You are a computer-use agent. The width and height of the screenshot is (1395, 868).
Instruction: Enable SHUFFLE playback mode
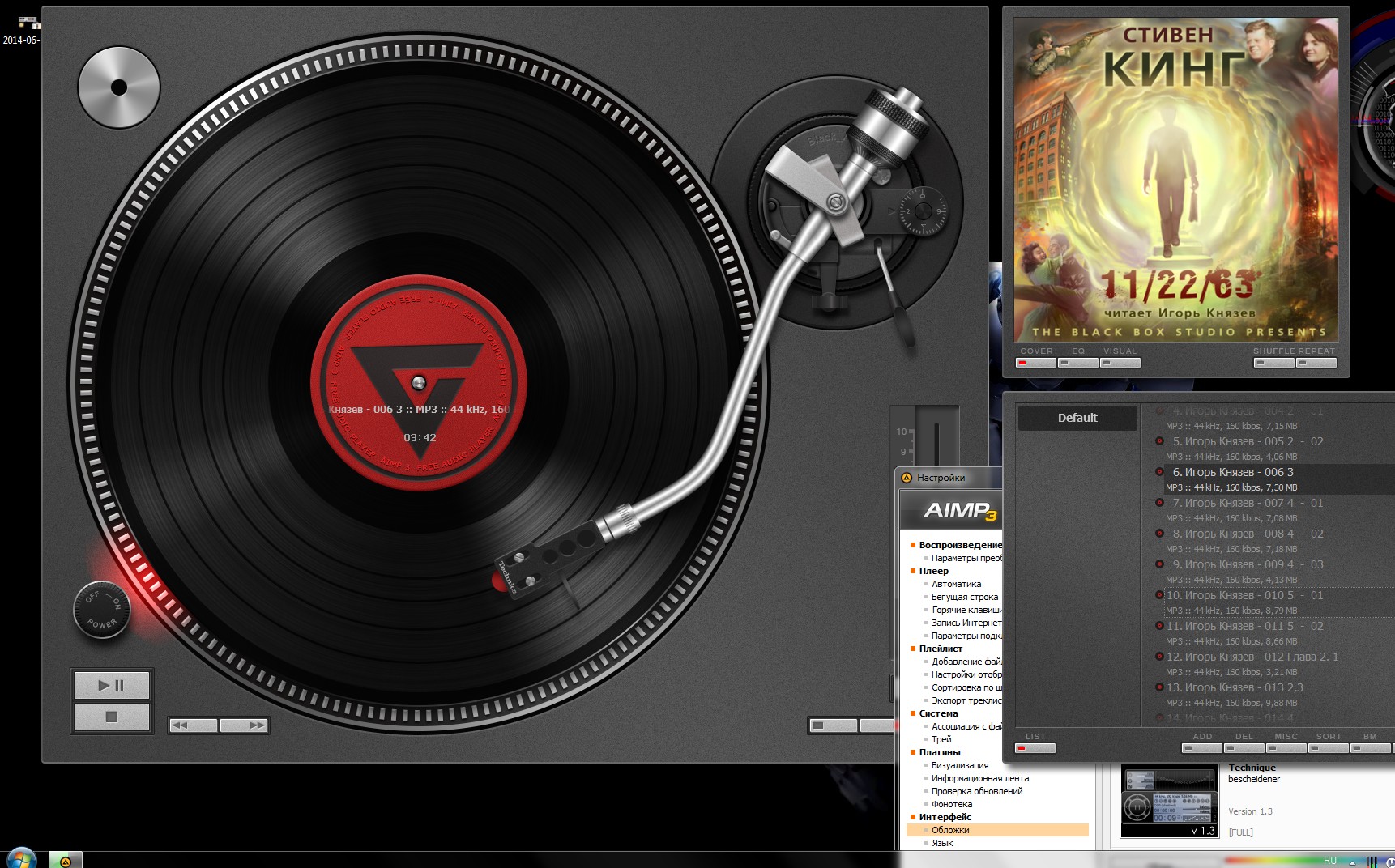coord(1273,363)
